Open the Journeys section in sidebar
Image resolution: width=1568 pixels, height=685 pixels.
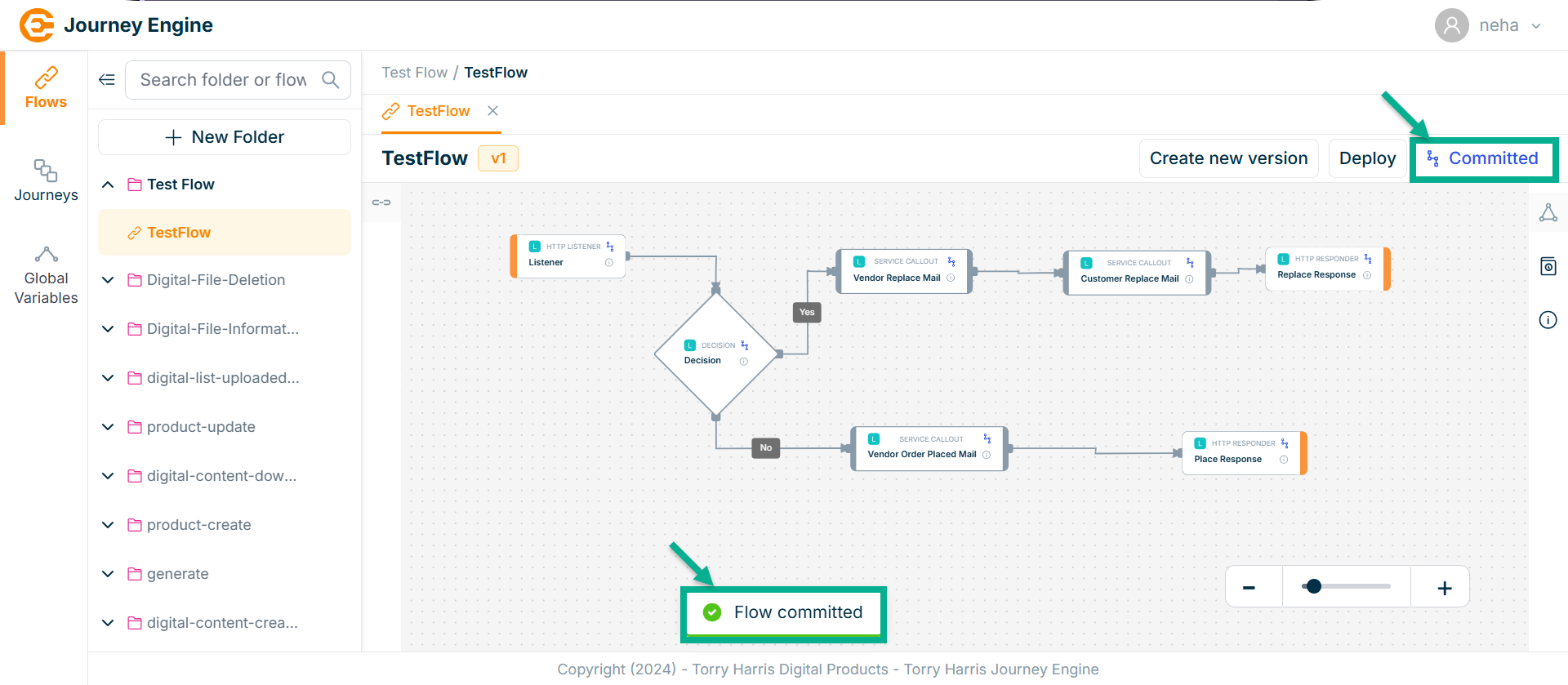46,180
